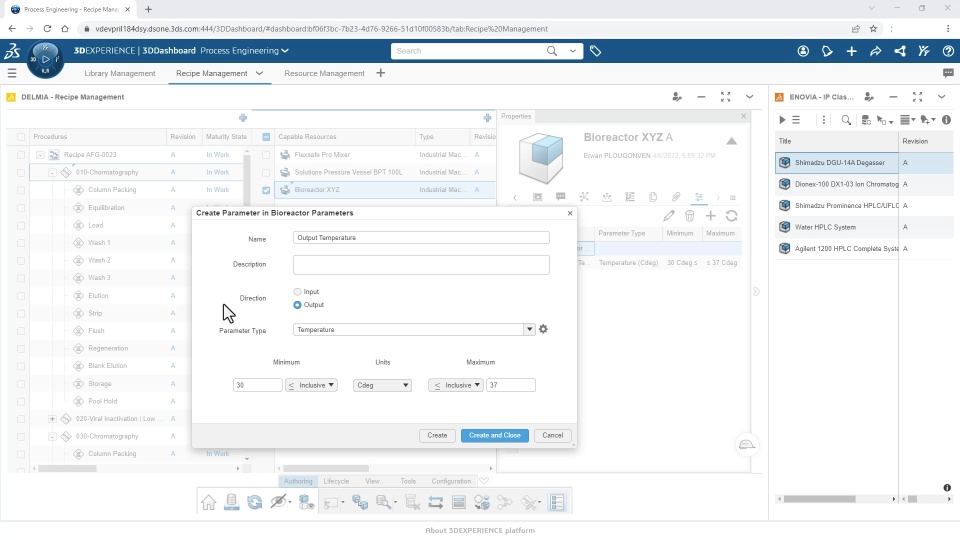The image size is (960, 540).
Task: Click the paperclip attachments icon in Properties
Action: [676, 197]
